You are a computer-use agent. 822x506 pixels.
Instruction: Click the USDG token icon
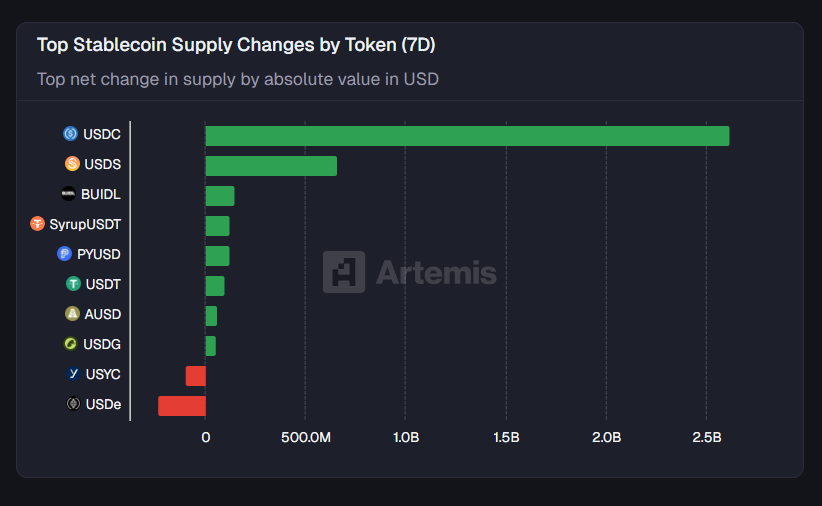coord(71,344)
